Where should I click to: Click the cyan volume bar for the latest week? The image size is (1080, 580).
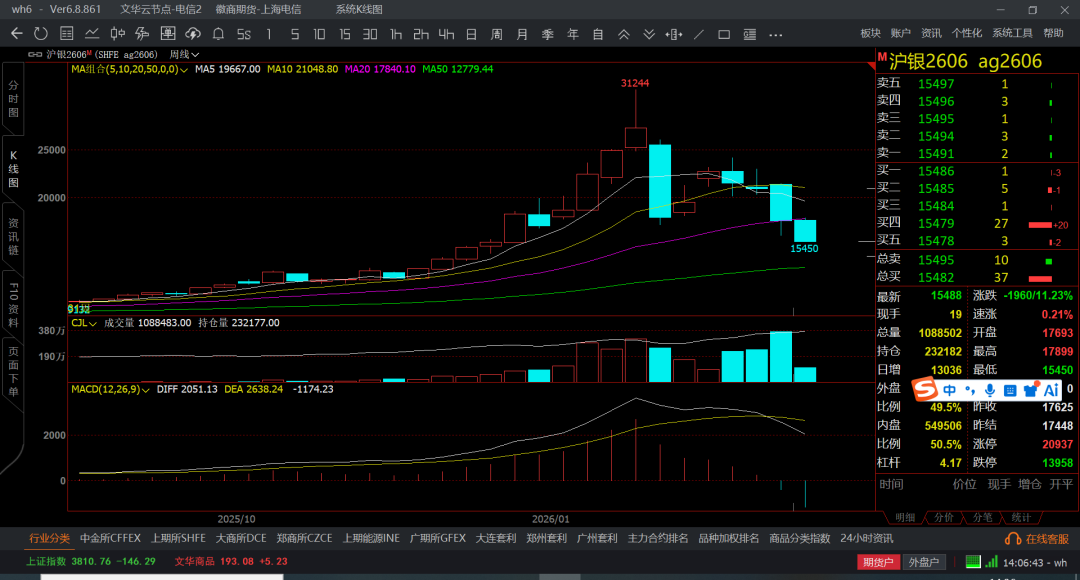click(805, 374)
